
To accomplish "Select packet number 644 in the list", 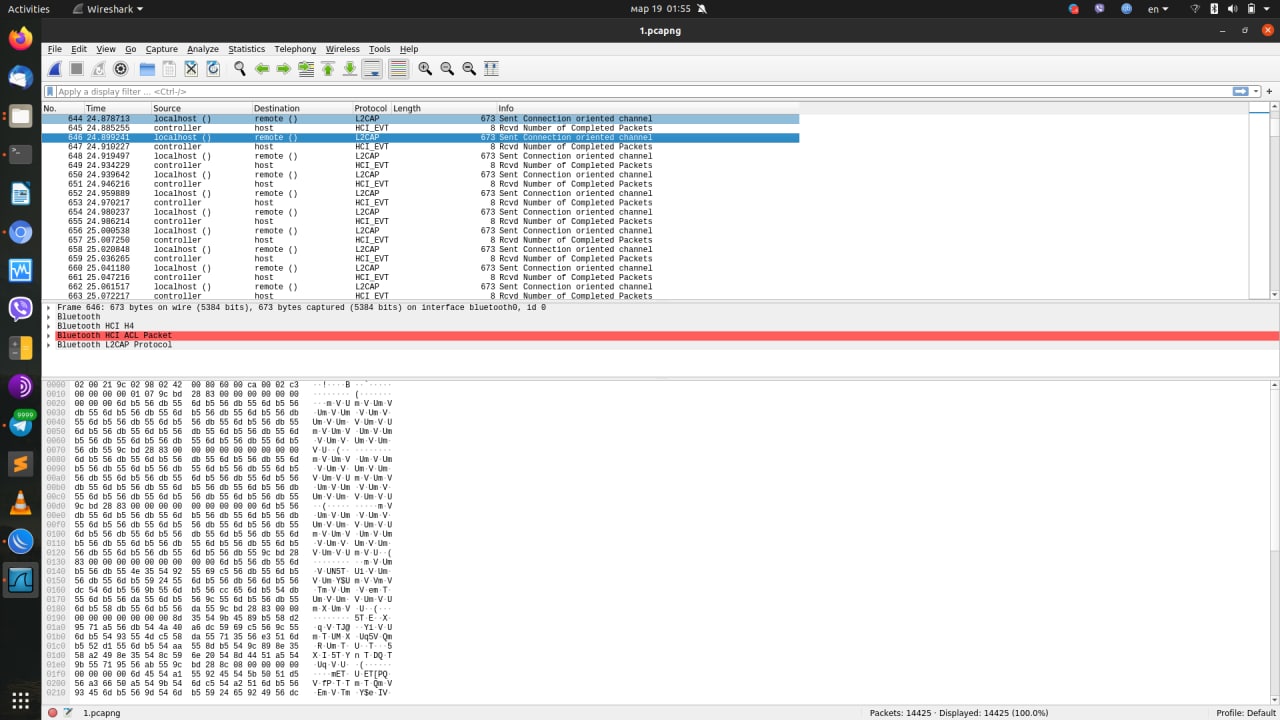I will tap(420, 119).
